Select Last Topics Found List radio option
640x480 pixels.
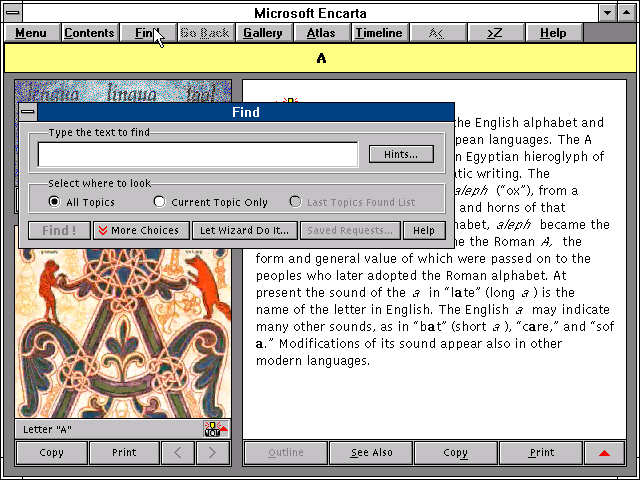352,202
